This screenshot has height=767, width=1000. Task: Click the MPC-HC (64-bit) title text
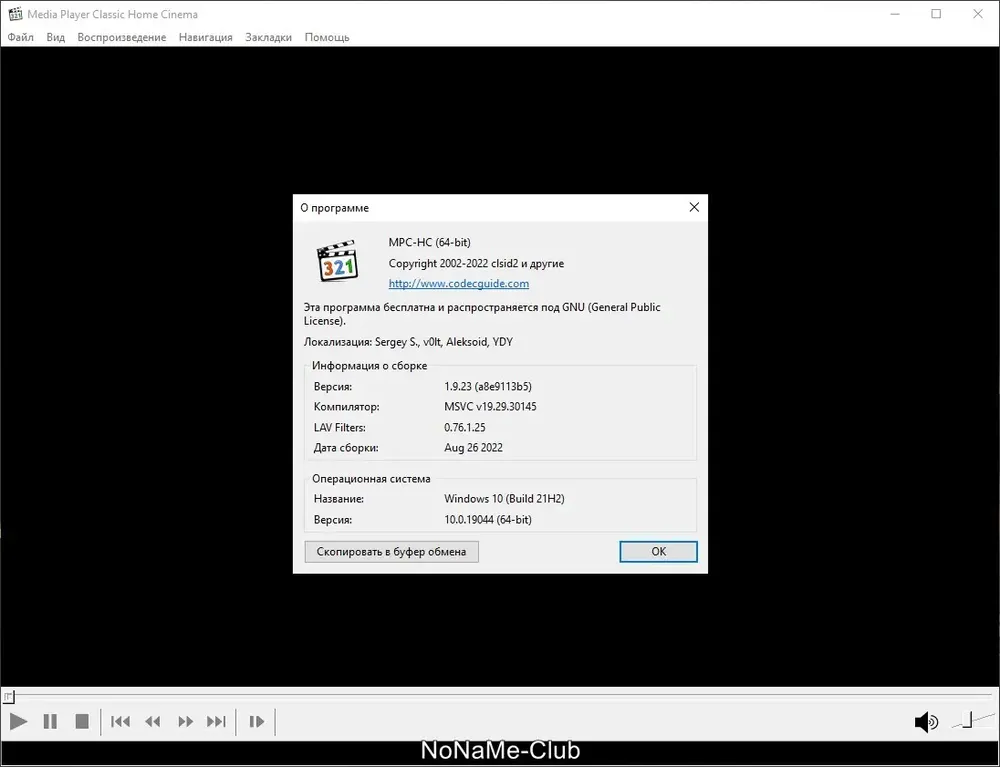[x=430, y=242]
